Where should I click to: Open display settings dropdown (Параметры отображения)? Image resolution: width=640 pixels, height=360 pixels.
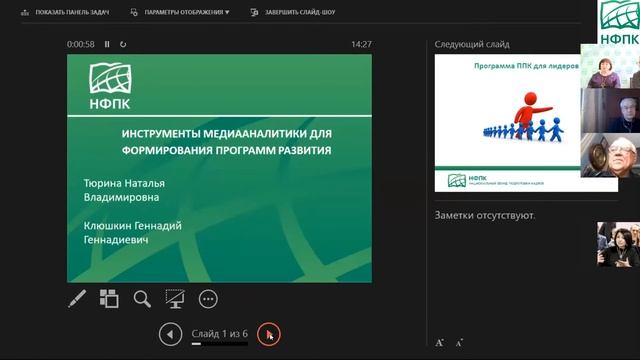[x=180, y=12]
